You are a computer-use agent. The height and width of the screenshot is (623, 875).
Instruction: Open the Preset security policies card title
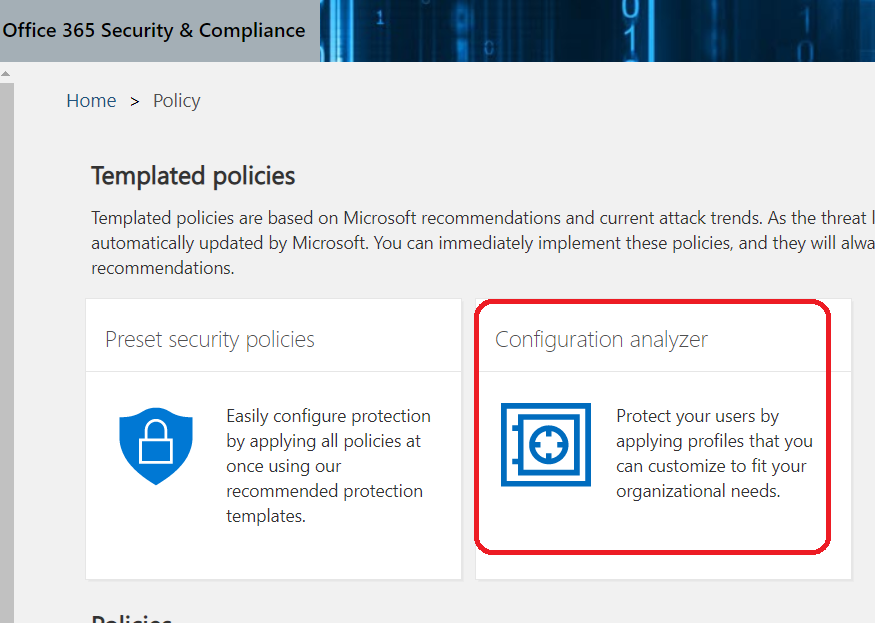(x=210, y=339)
